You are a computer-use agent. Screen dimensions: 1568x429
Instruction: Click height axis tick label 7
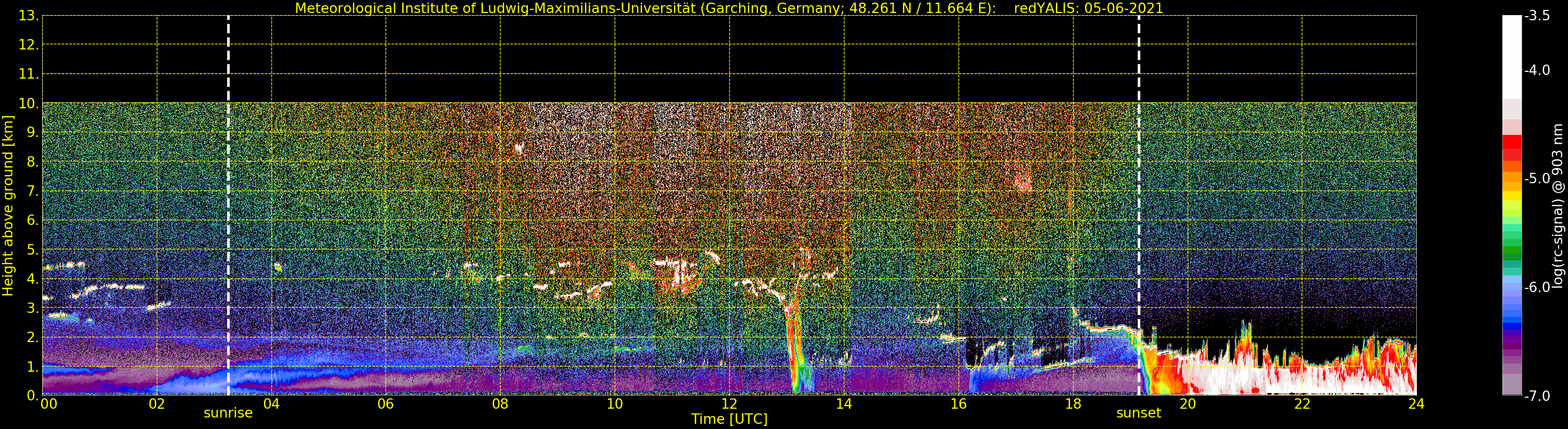tap(32, 191)
